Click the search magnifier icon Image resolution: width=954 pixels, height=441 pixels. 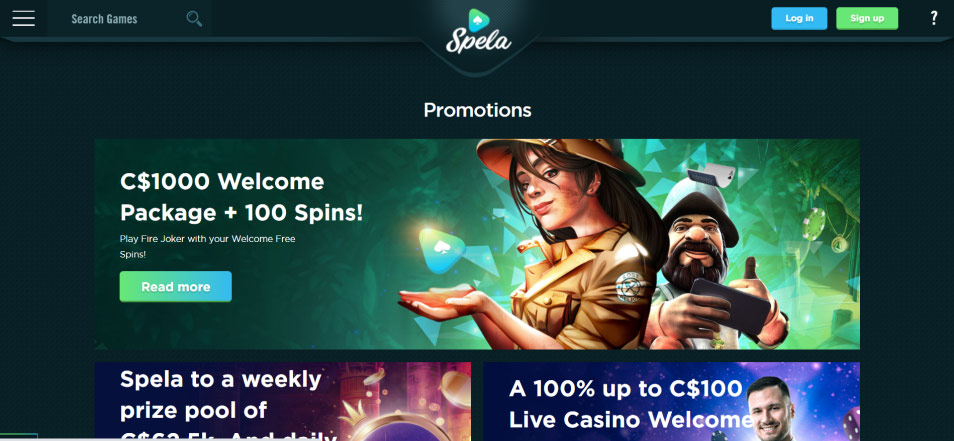(x=194, y=19)
